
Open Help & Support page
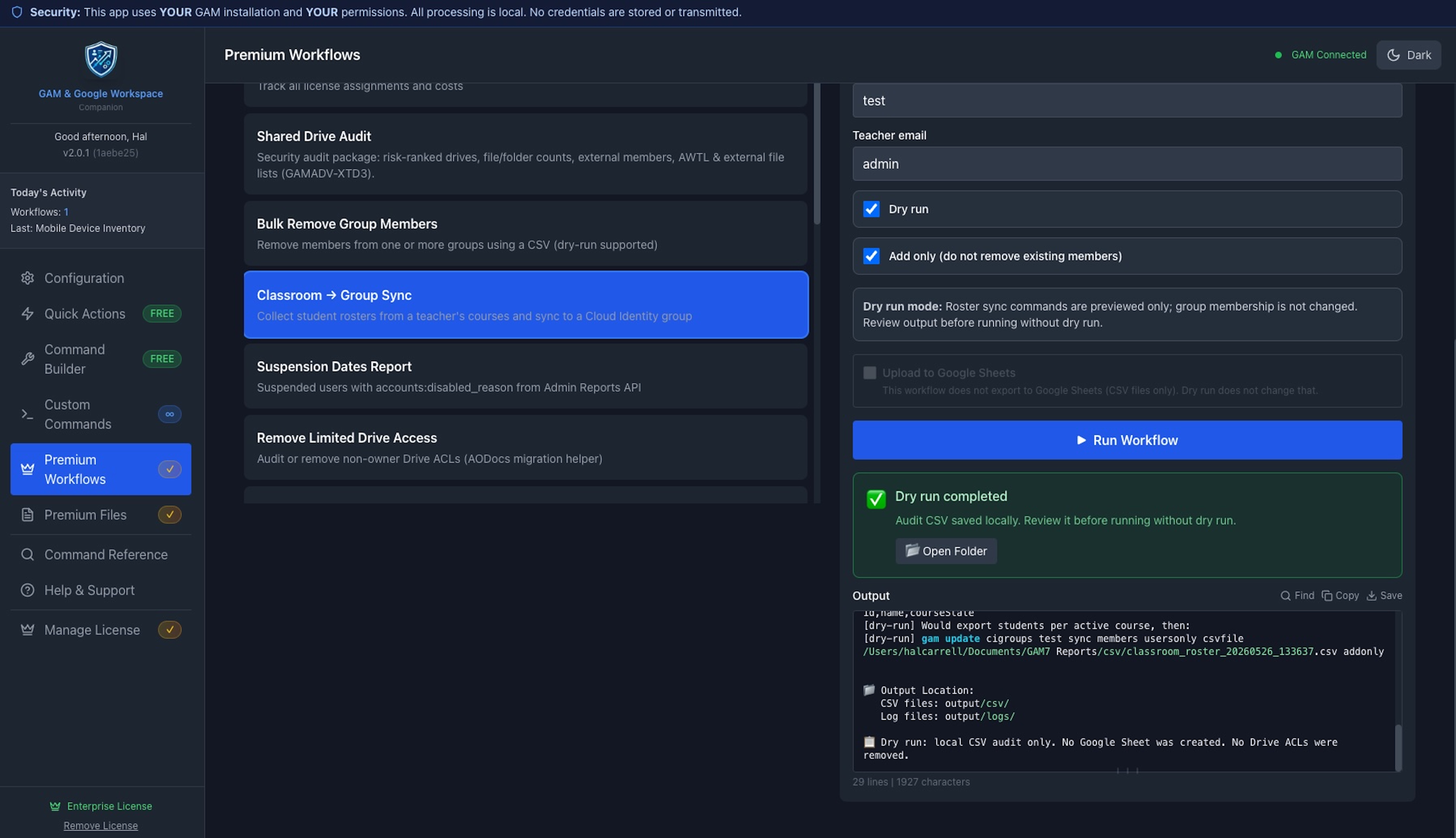pyautogui.click(x=101, y=590)
